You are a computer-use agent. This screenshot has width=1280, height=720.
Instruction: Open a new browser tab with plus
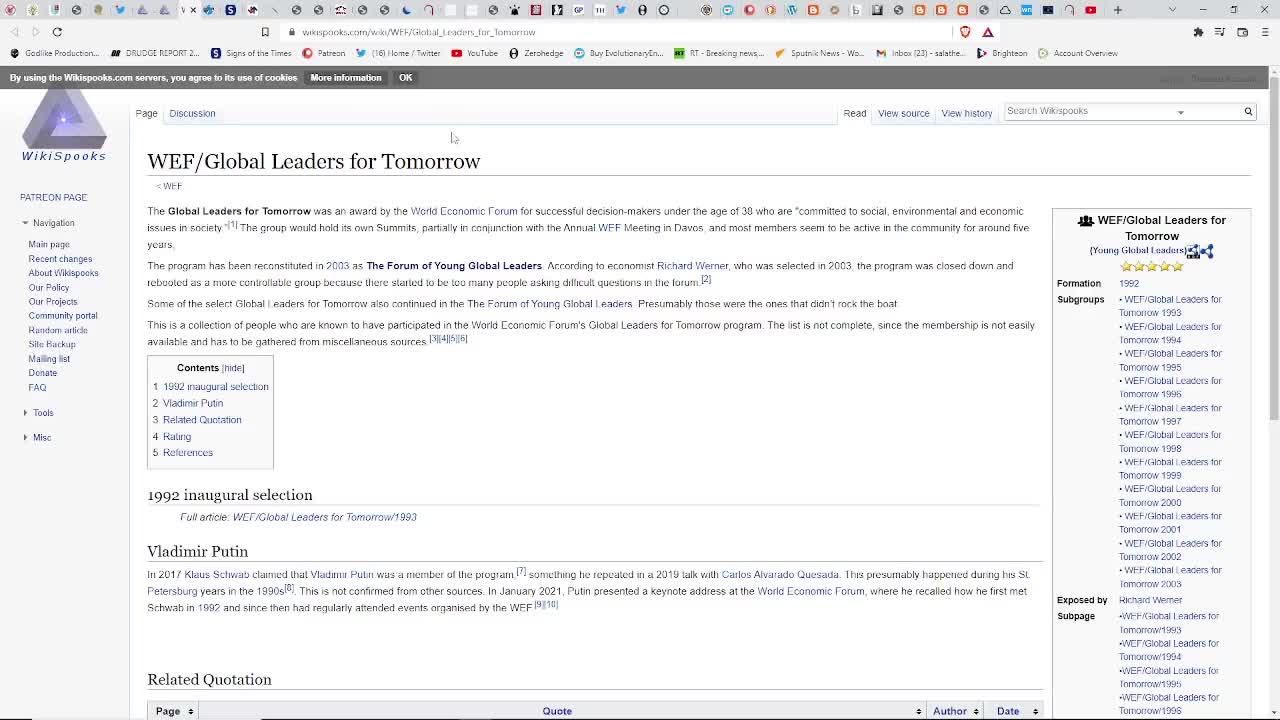tap(1118, 10)
